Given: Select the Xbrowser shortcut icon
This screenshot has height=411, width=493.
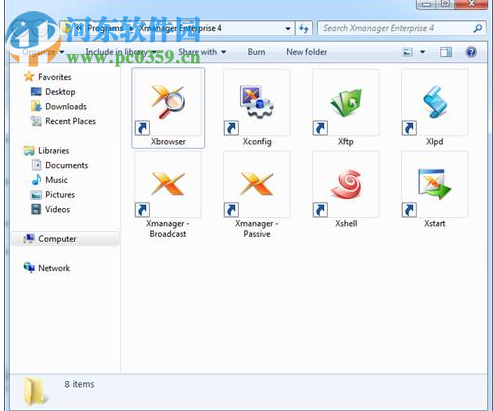Looking at the screenshot, I should click(x=168, y=108).
